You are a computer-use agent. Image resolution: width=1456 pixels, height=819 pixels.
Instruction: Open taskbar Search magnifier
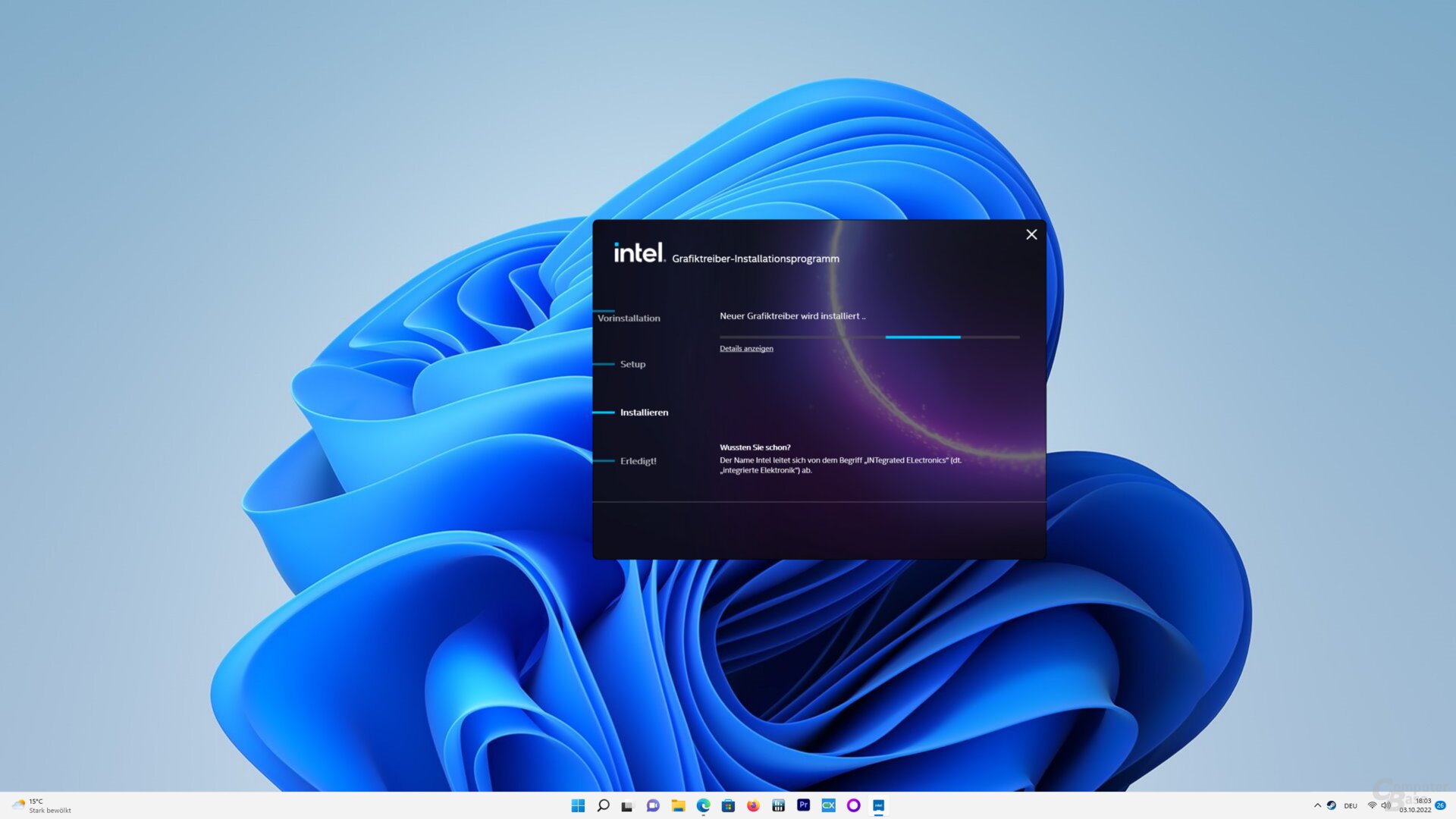(603, 805)
